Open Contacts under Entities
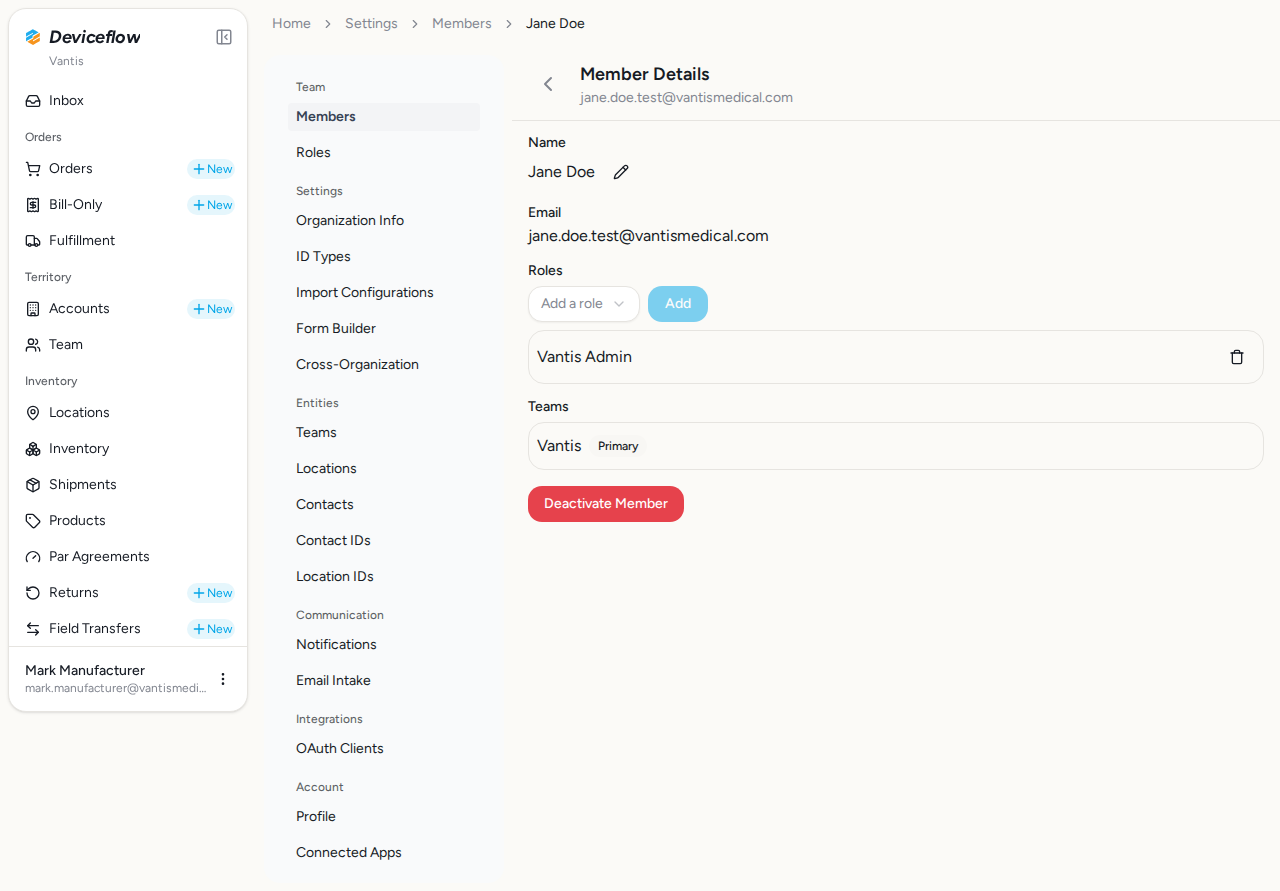This screenshot has width=1280, height=891. [384, 505]
